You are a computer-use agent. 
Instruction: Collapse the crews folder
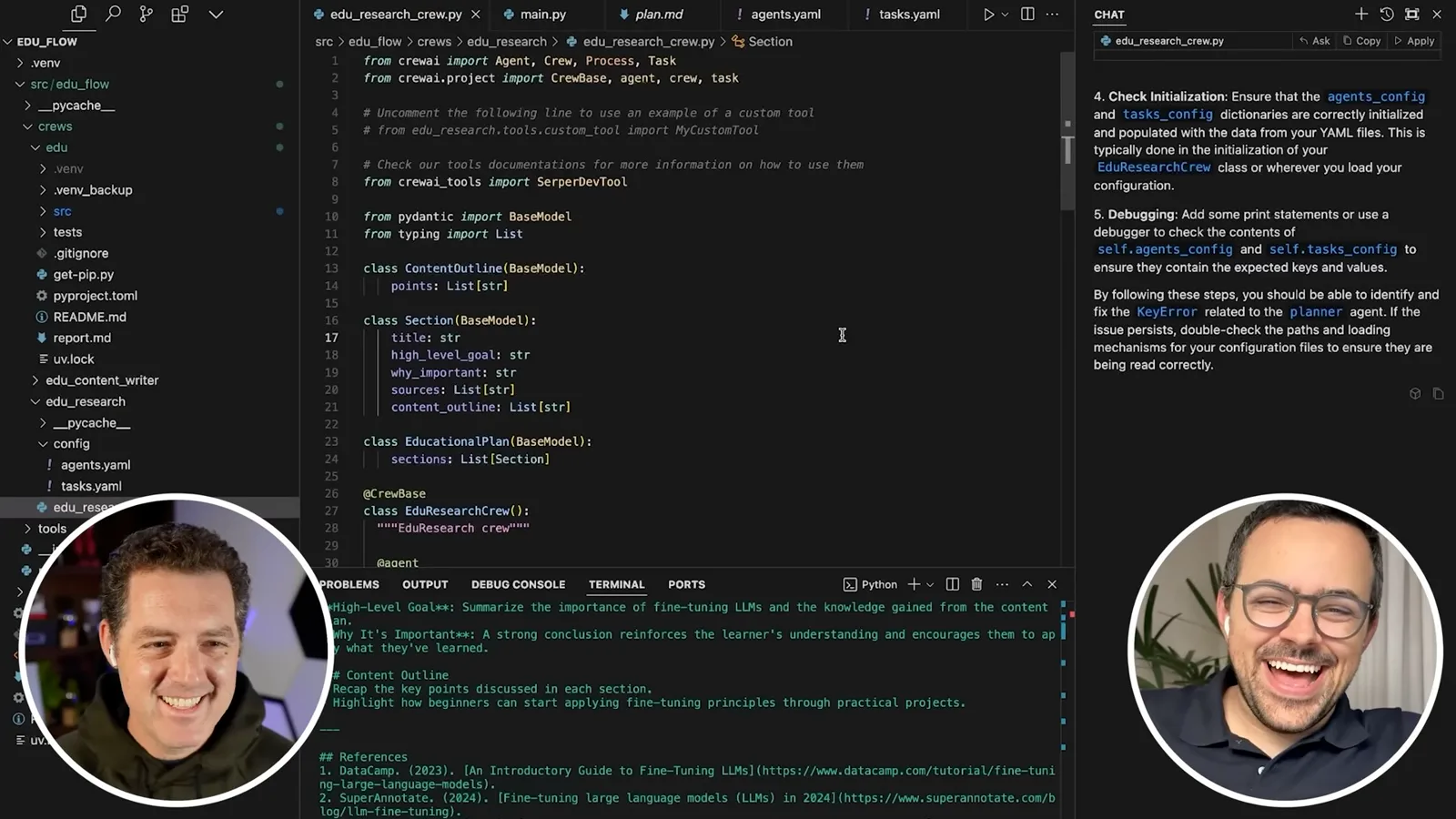[27, 126]
